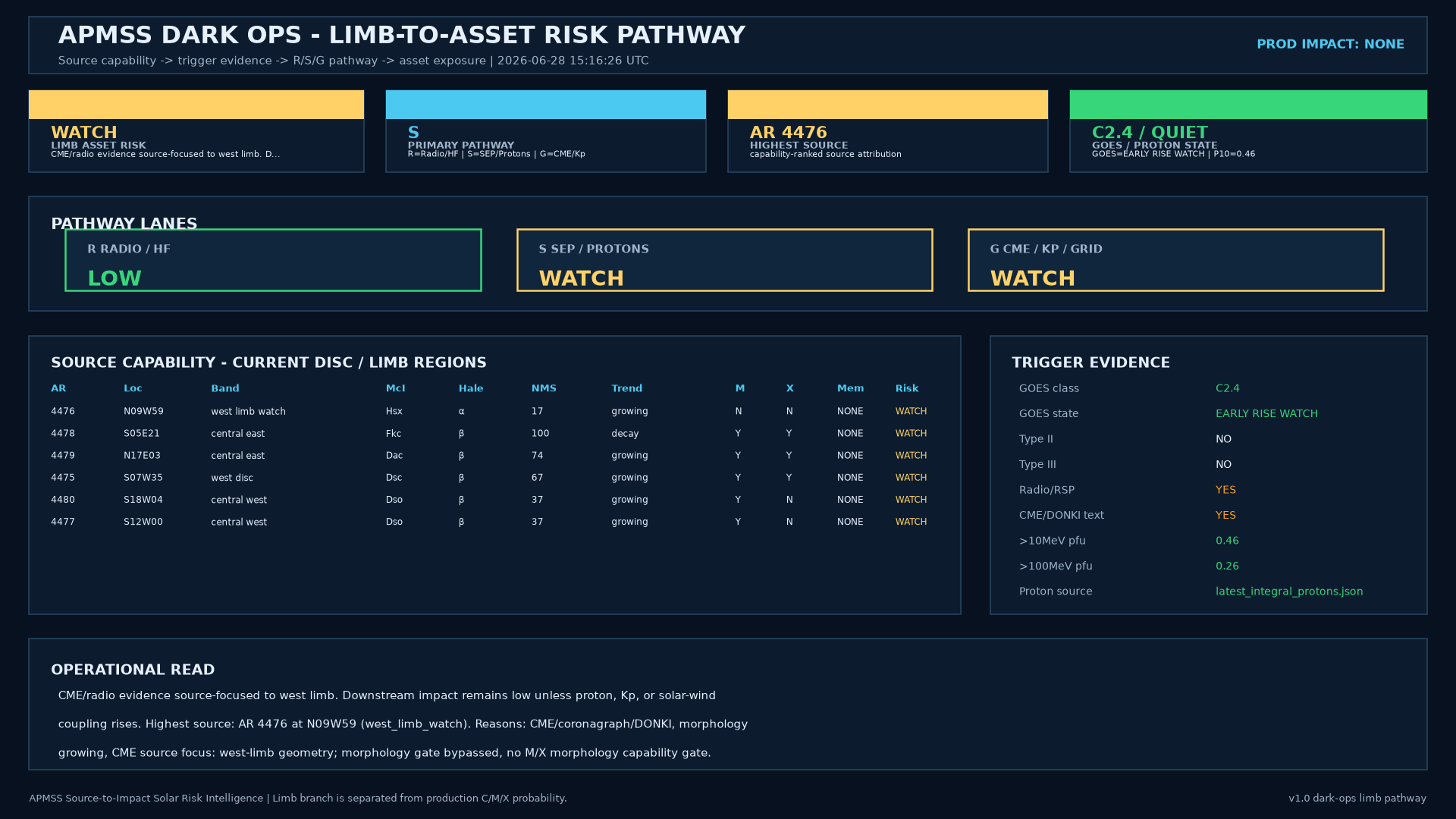1456x819 pixels.
Task: Click the WATCH risk cell for AR 4477
Action: (911, 522)
